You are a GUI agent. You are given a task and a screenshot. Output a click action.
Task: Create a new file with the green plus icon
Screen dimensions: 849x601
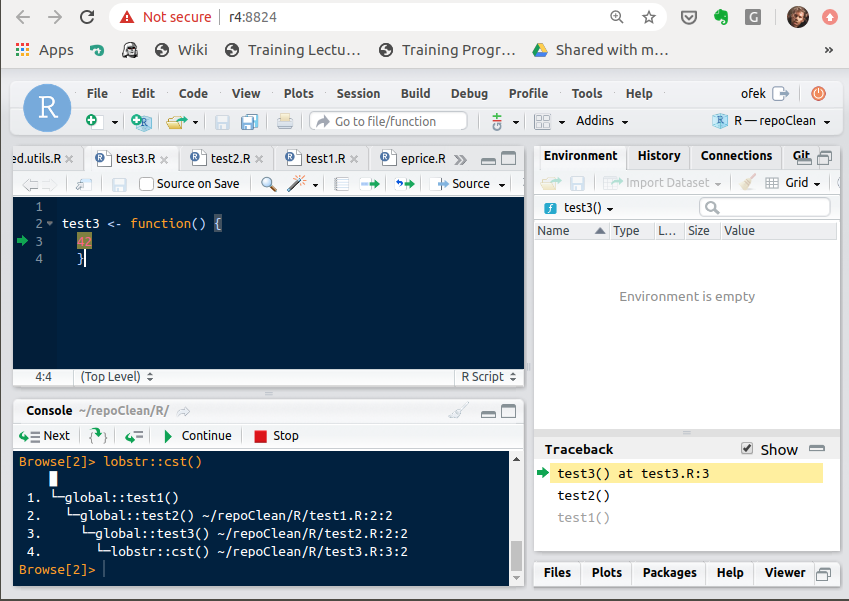pos(92,119)
